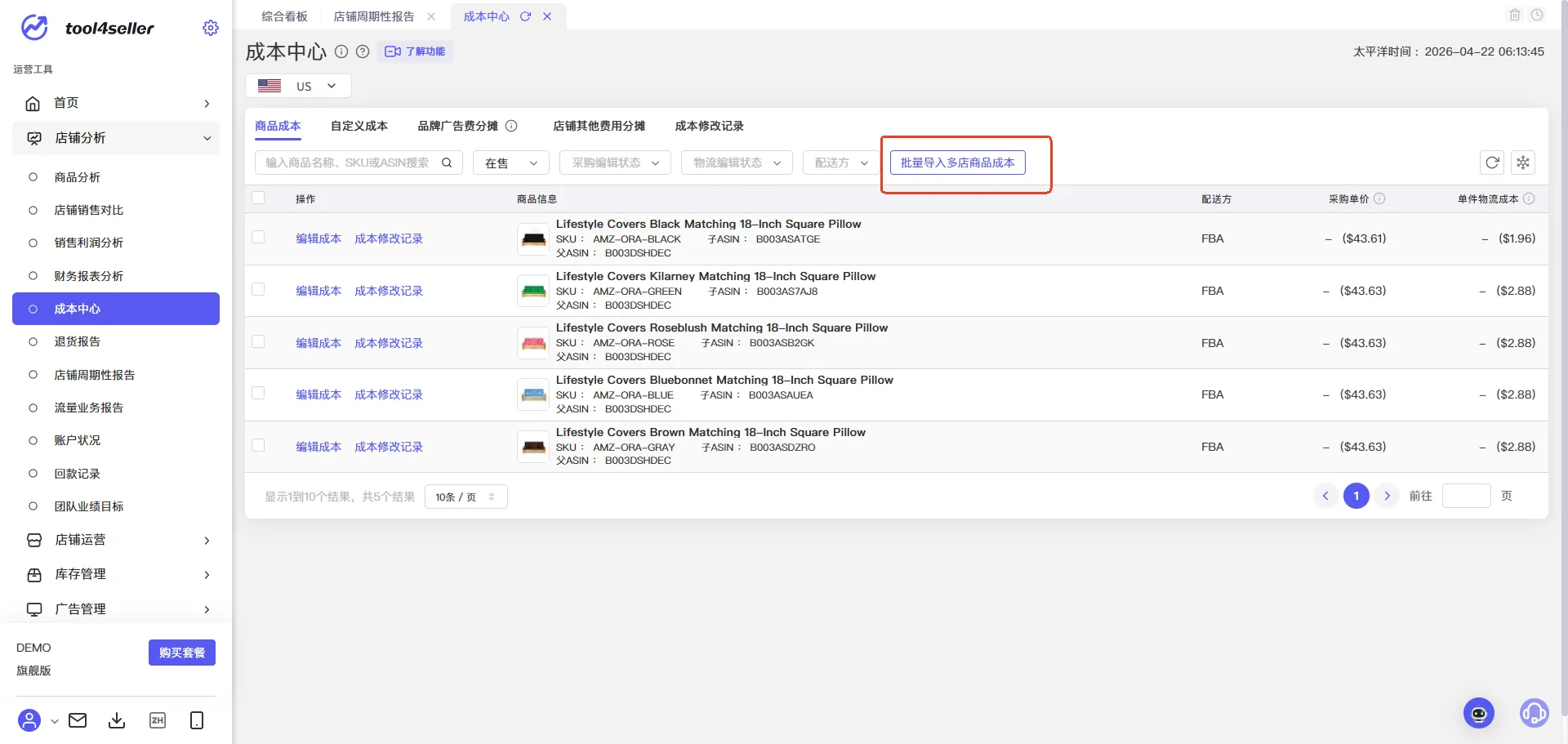Image resolution: width=1568 pixels, height=744 pixels.
Task: Click info icon beside 单件物流成本 header
Action: (x=1529, y=198)
